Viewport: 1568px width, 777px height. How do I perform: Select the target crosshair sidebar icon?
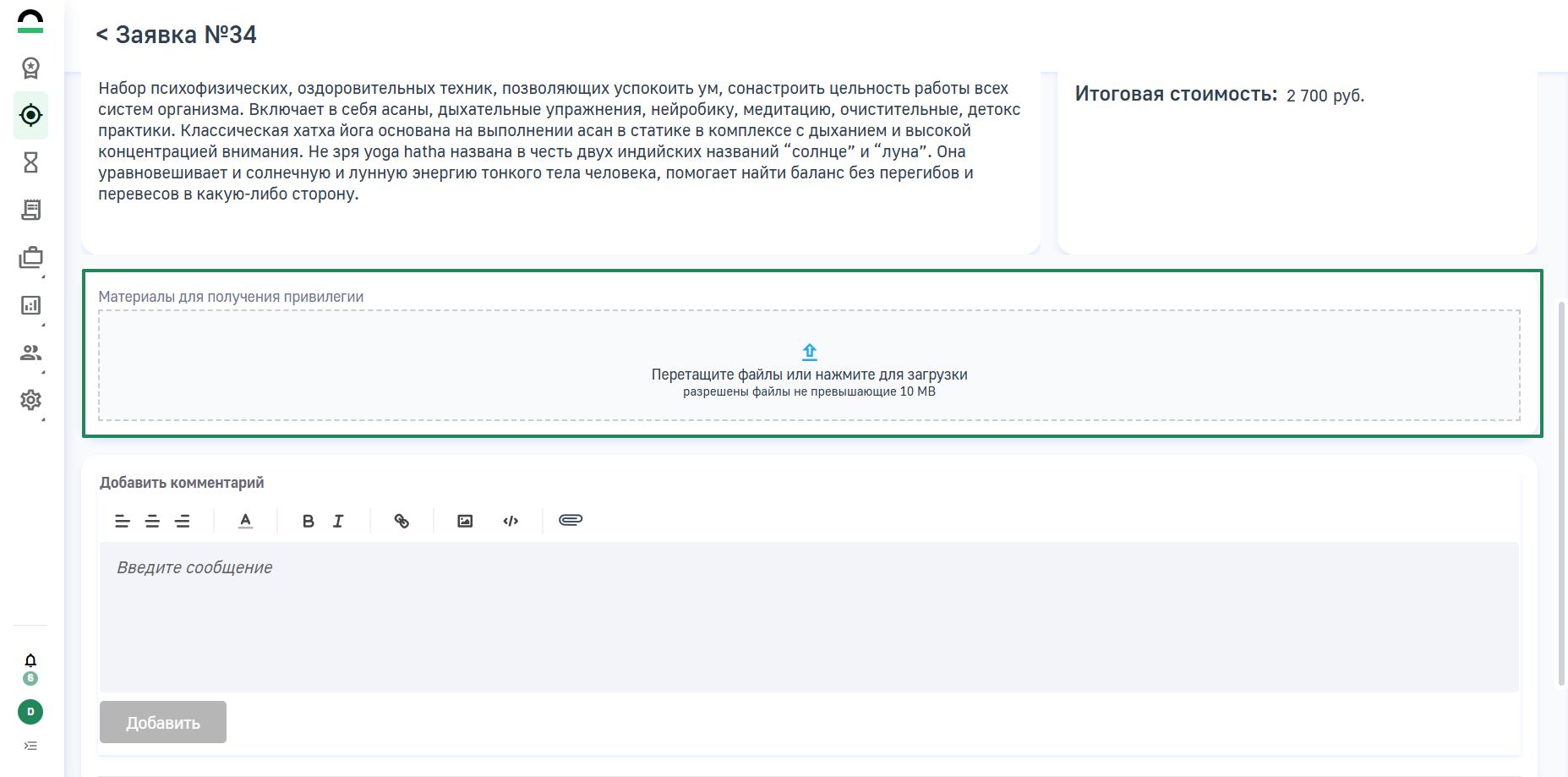point(30,115)
